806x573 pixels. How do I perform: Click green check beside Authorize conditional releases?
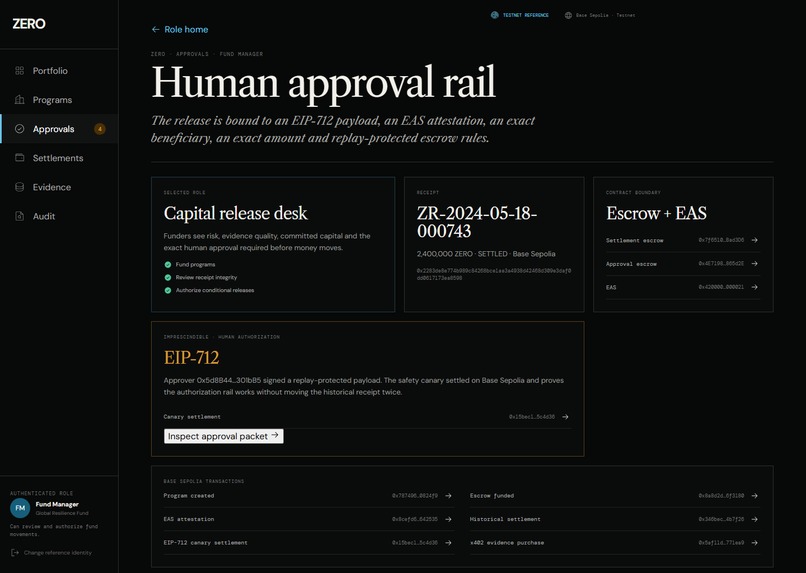(168, 290)
